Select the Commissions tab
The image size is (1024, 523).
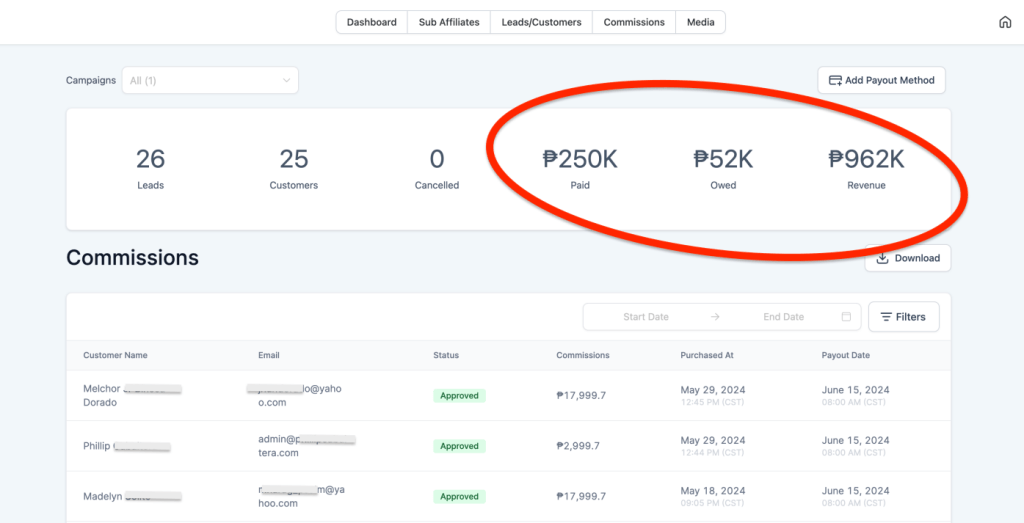tap(634, 22)
